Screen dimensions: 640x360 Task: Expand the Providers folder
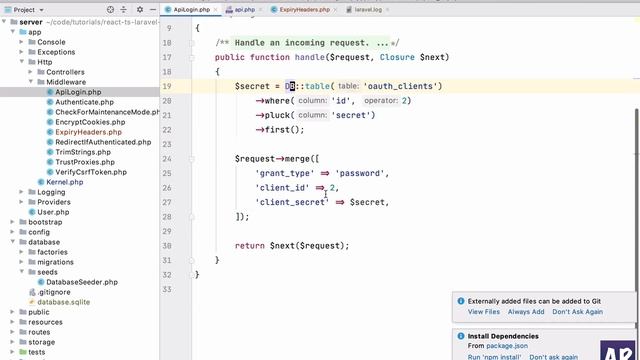point(22,202)
